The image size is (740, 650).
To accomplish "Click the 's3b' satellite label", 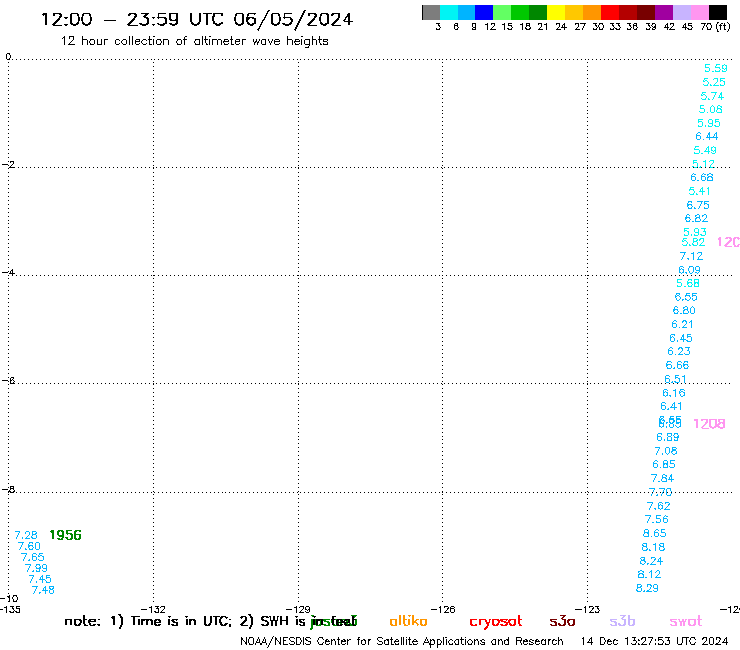I will coord(622,621).
